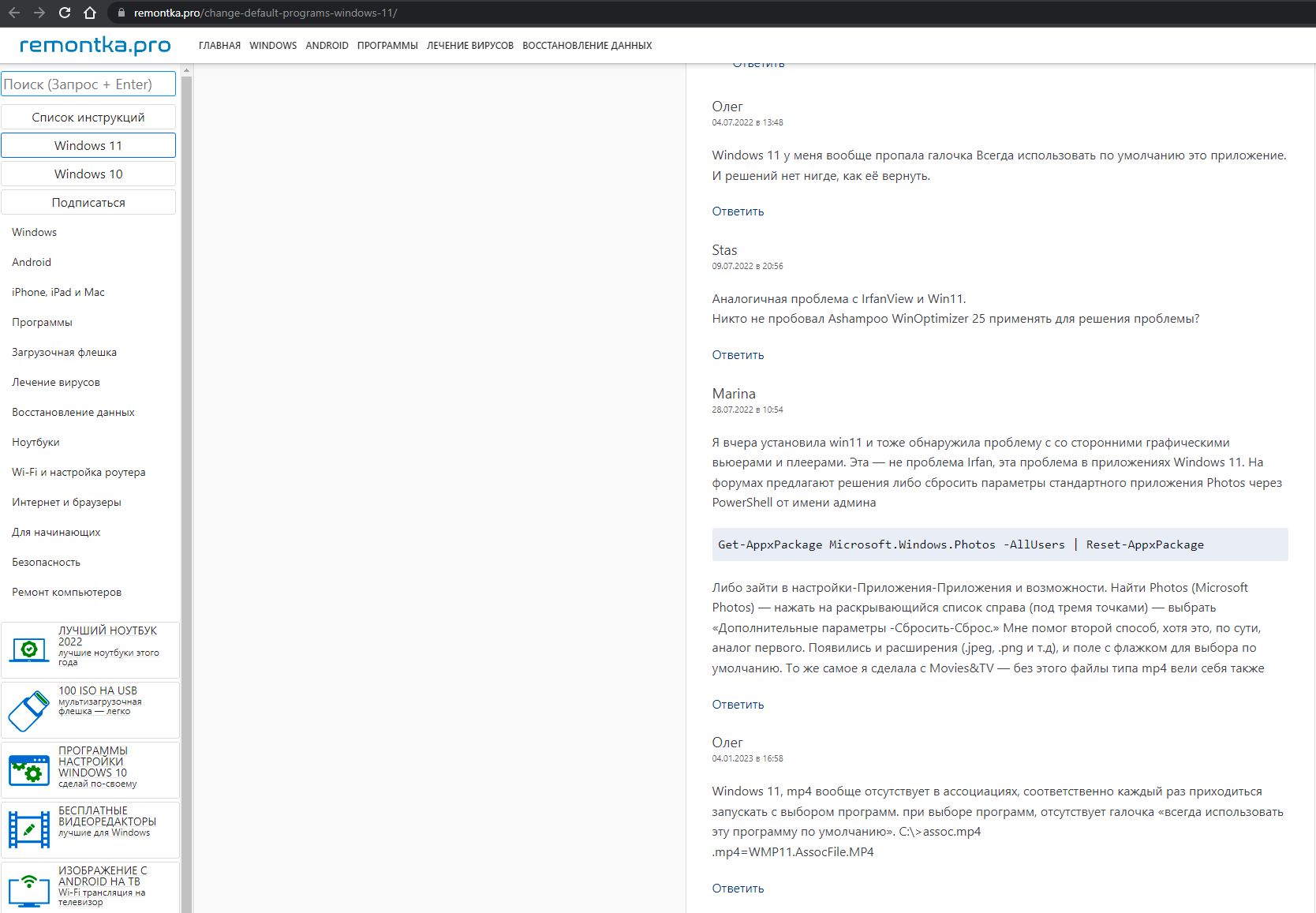This screenshot has width=1316, height=913.
Task: Click USB flash drive icon for 100 ISO
Action: pos(28,711)
